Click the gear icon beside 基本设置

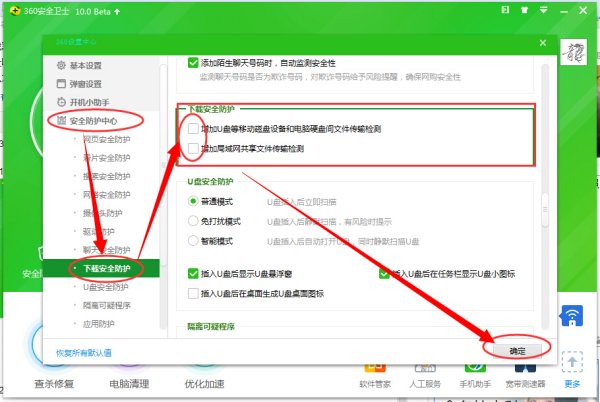point(61,65)
